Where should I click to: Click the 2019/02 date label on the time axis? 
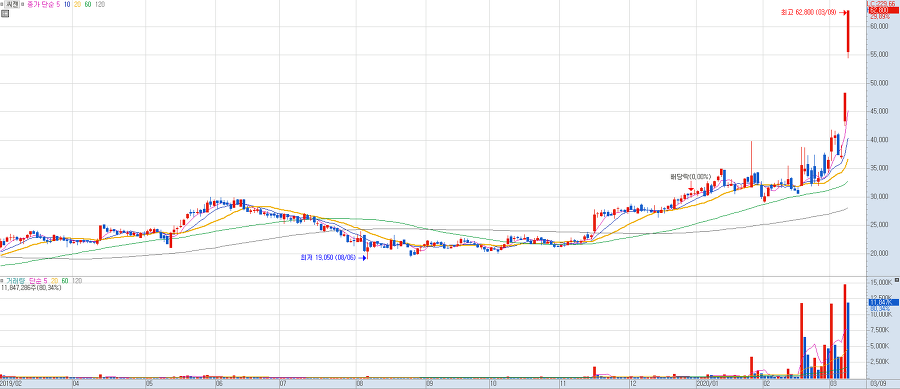10,382
